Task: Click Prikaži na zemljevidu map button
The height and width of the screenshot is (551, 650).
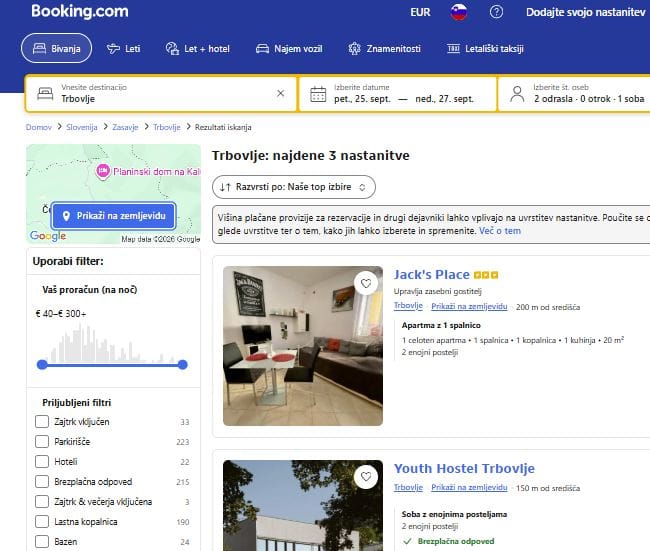Action: (114, 216)
